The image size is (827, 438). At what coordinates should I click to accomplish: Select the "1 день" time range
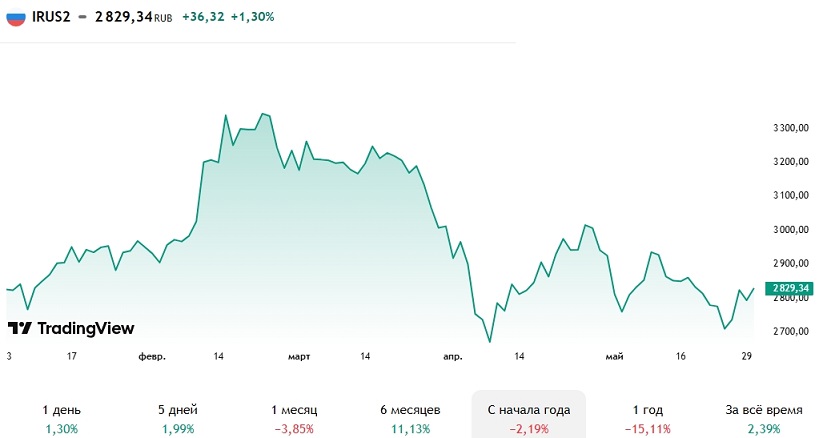click(62, 419)
